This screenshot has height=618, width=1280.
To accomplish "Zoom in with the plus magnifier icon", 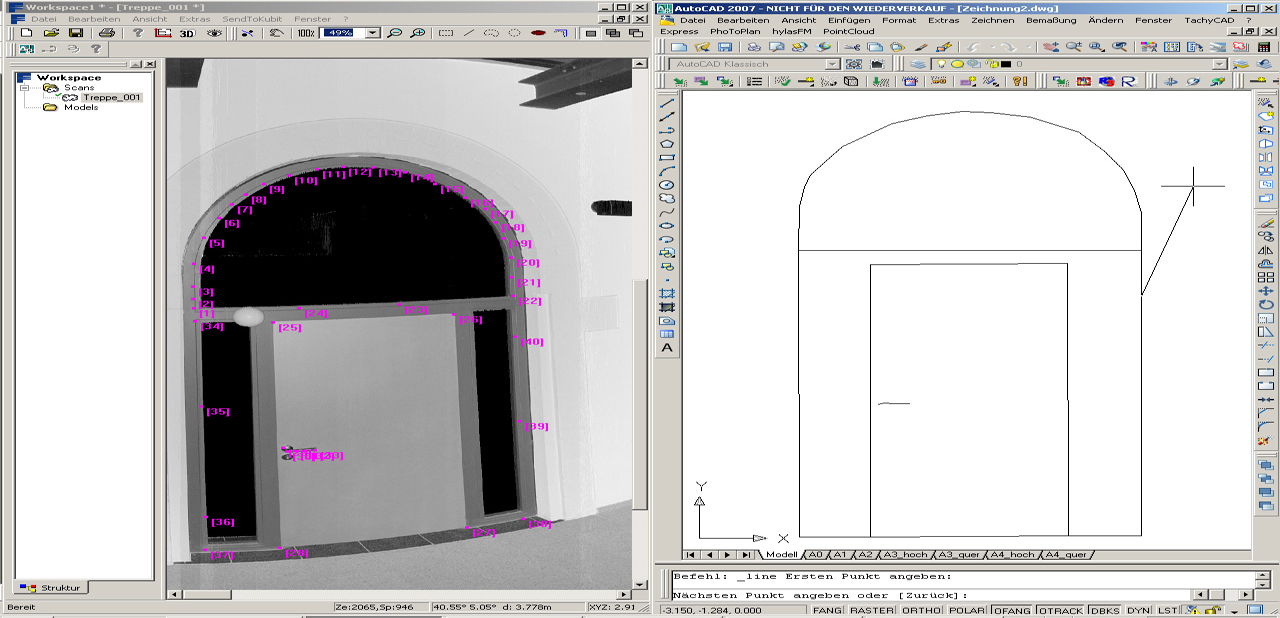I will click(x=418, y=33).
